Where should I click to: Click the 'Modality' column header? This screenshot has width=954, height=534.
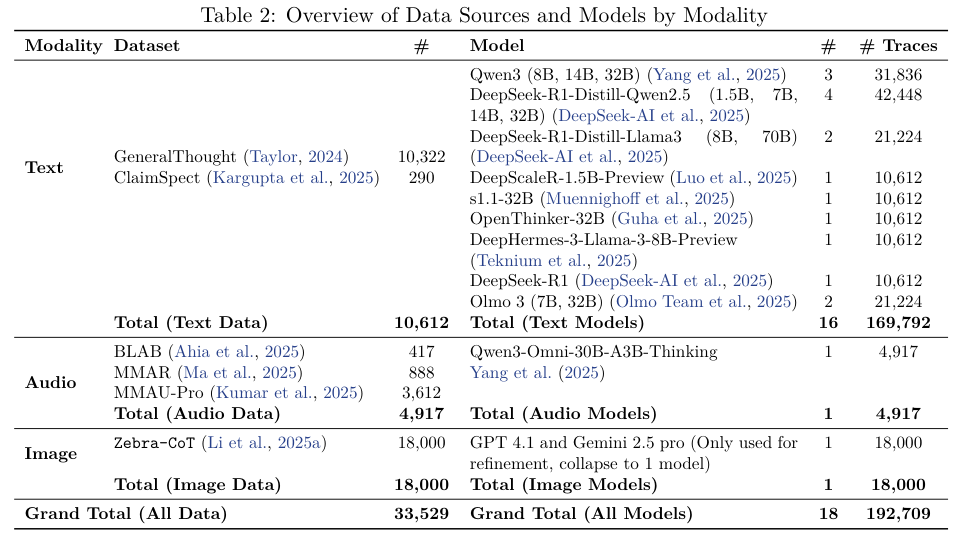pos(63,46)
